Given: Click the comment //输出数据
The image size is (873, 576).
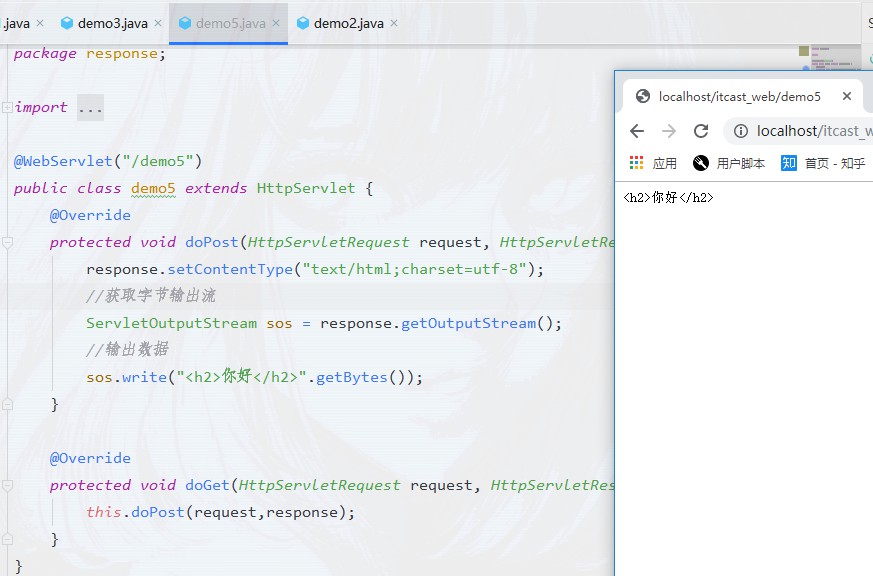Looking at the screenshot, I should tap(127, 349).
